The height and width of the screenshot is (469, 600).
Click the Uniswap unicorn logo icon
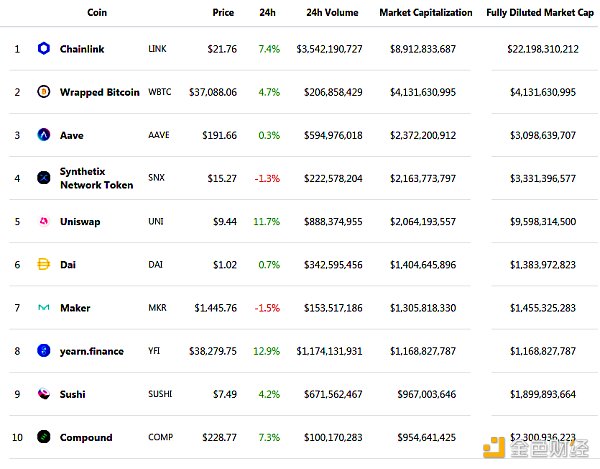pos(43,221)
